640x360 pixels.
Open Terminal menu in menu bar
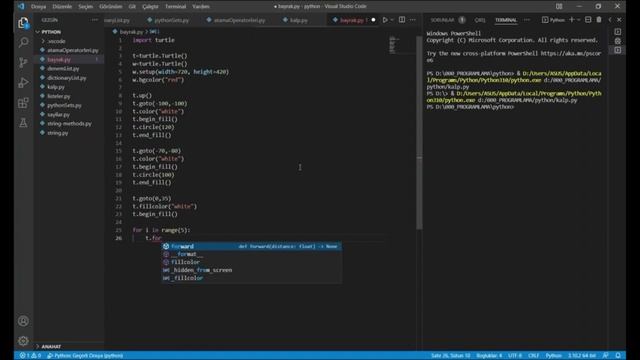[x=176, y=7]
